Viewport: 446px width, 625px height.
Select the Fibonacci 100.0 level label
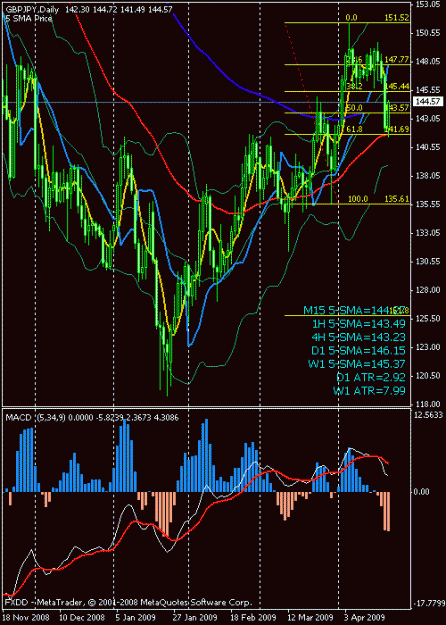(x=357, y=199)
